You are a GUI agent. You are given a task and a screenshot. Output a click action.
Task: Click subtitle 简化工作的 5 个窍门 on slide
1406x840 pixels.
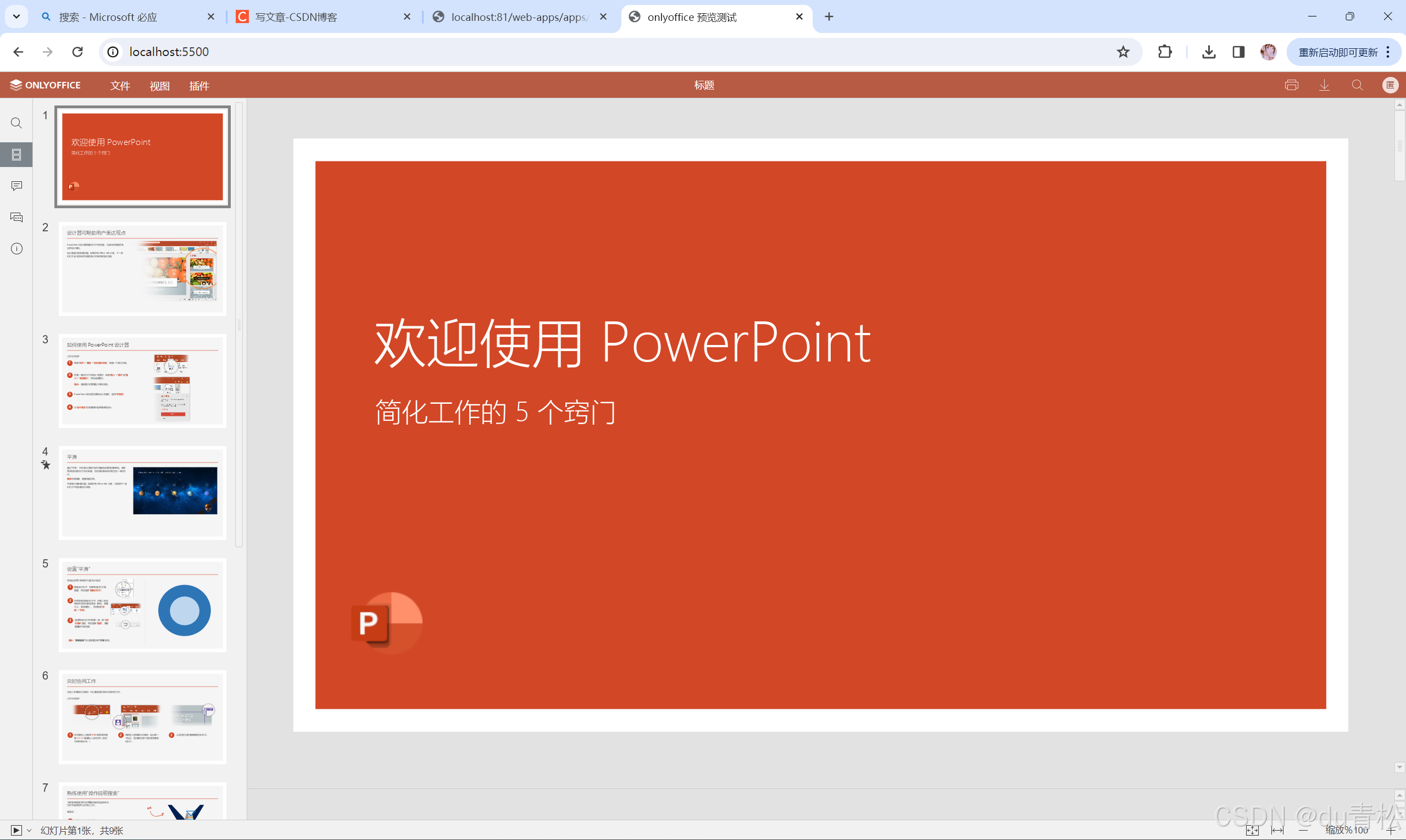[x=495, y=411]
